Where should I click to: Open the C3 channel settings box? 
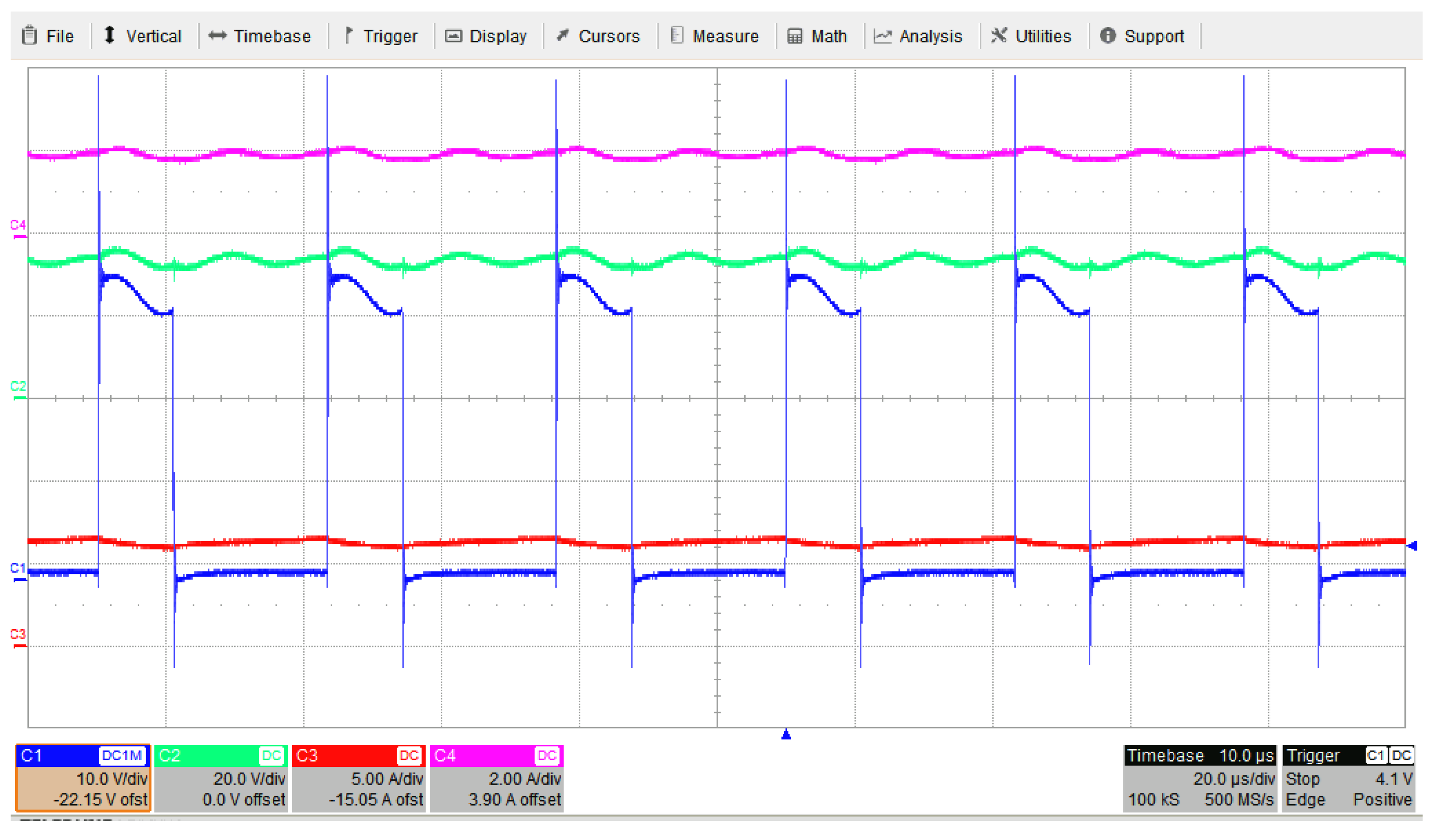(359, 778)
